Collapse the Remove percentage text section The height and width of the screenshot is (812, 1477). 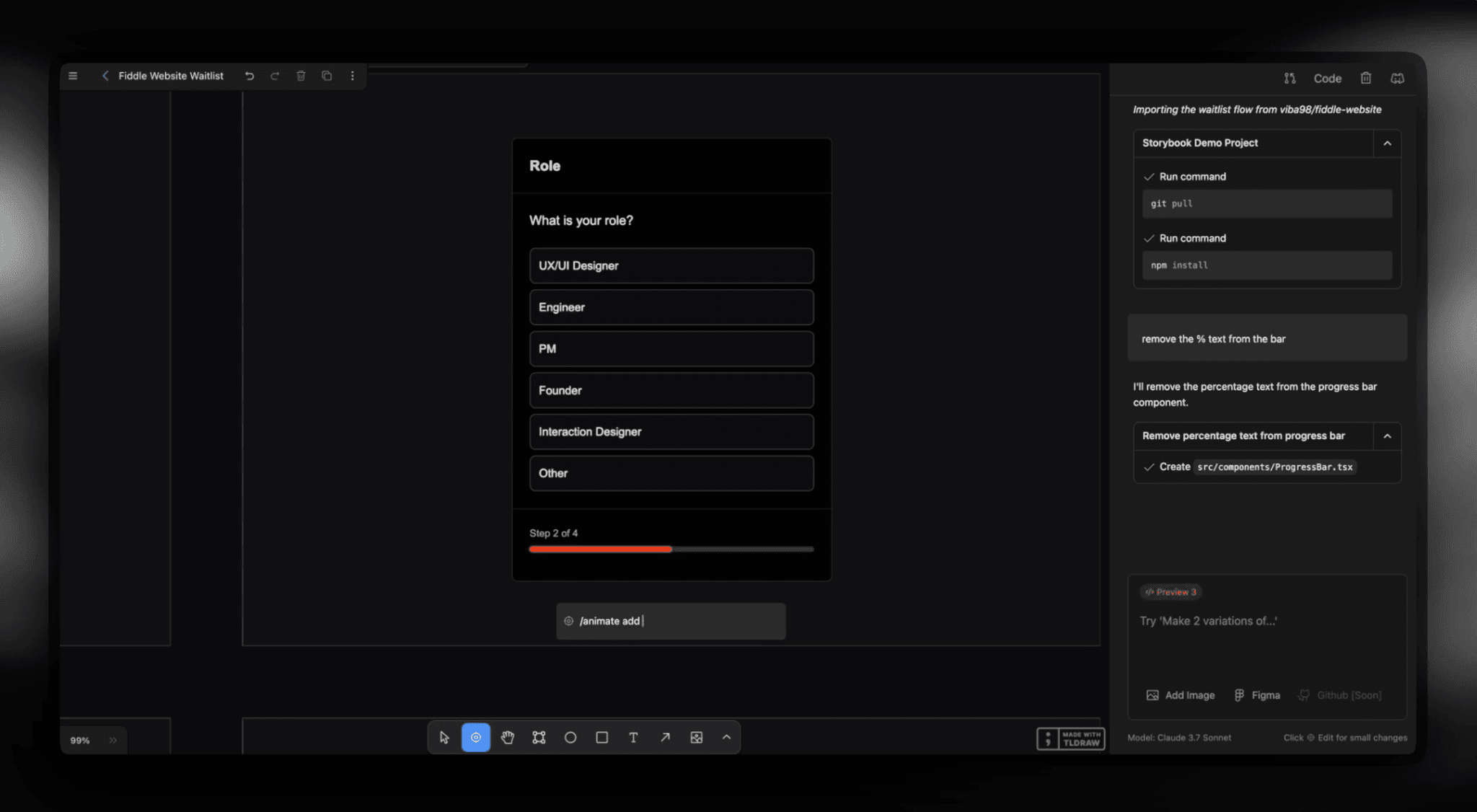pos(1387,436)
